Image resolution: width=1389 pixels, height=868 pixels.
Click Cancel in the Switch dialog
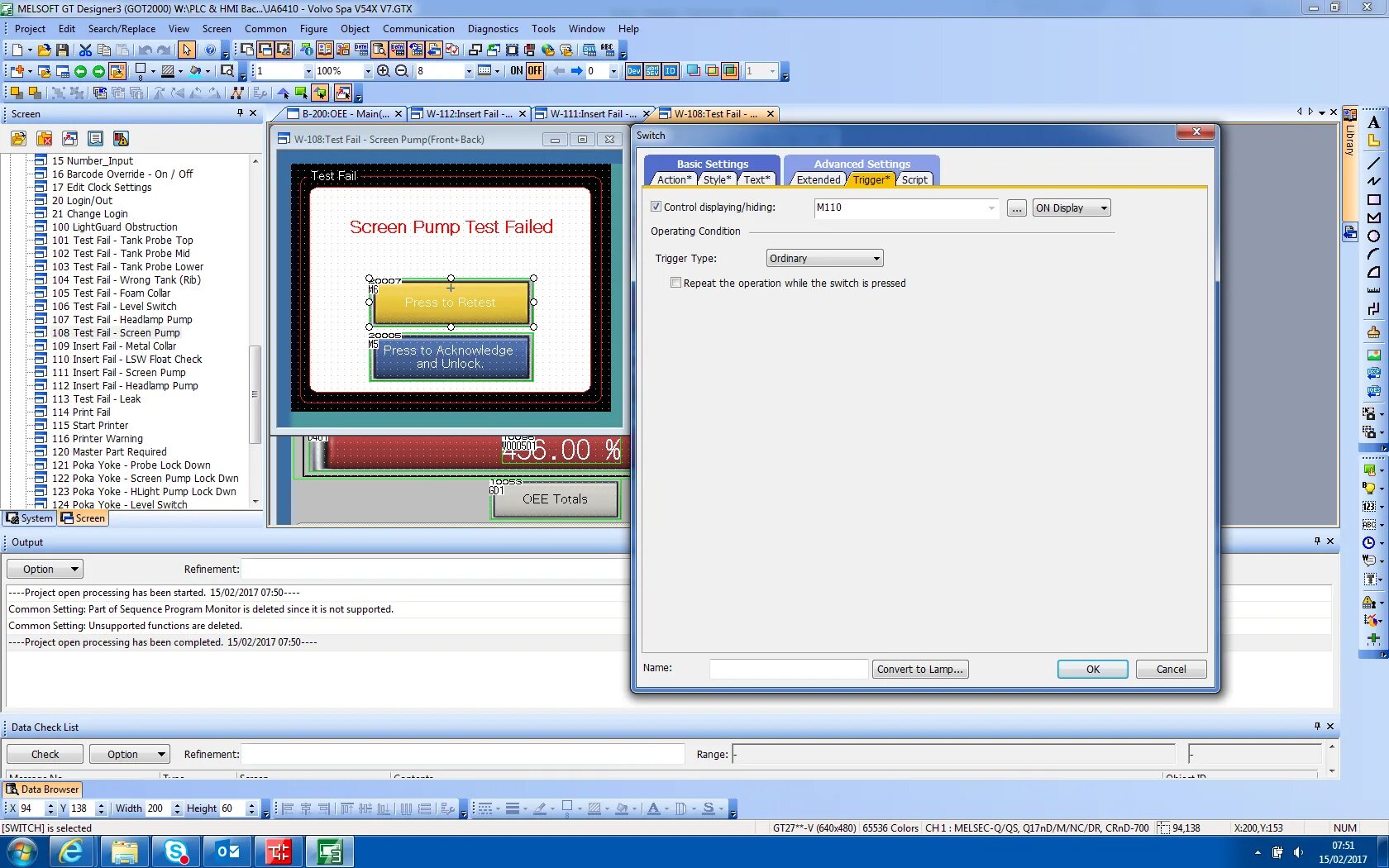[1171, 670]
